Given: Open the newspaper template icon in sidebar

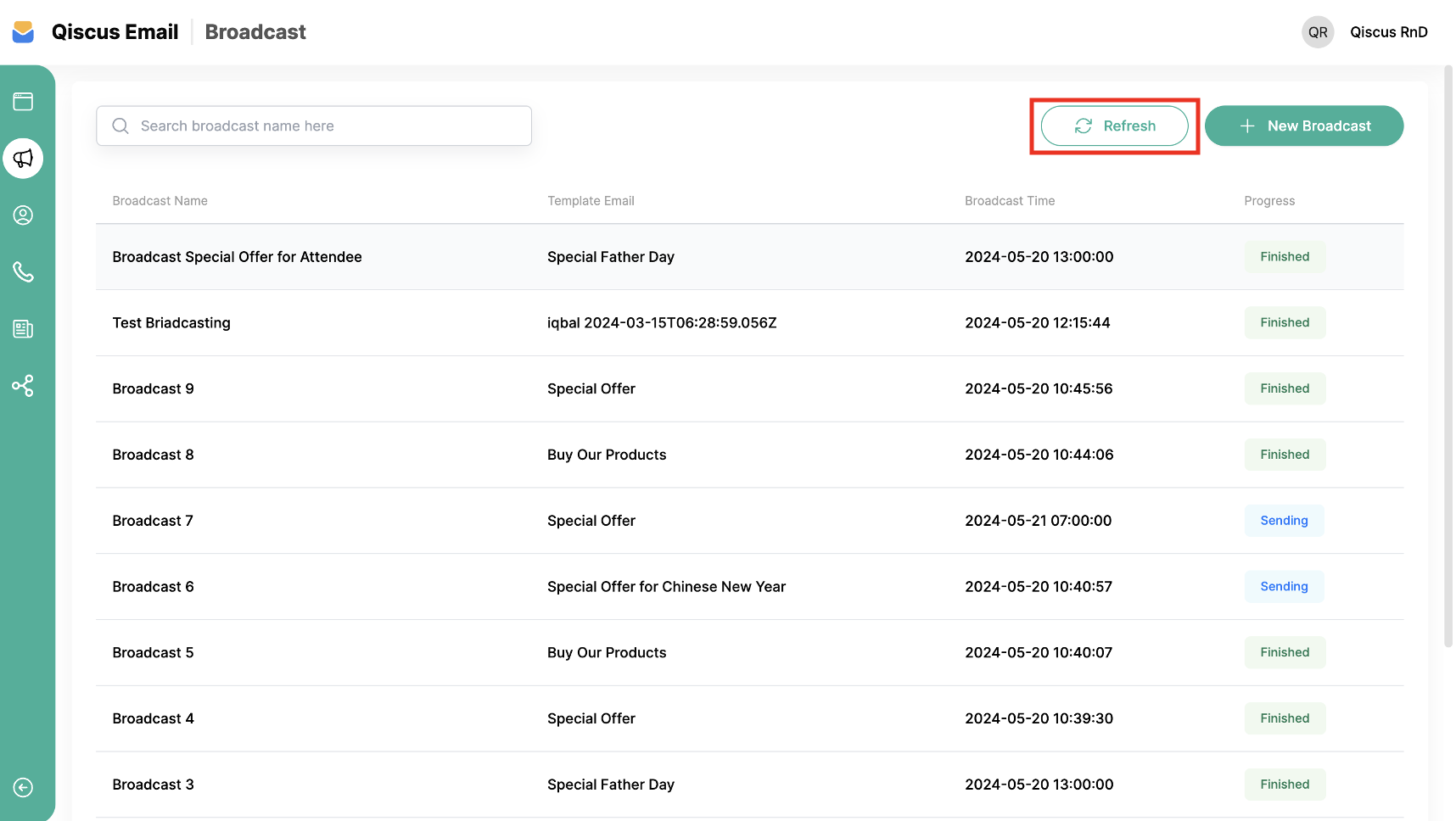Looking at the screenshot, I should click(23, 329).
